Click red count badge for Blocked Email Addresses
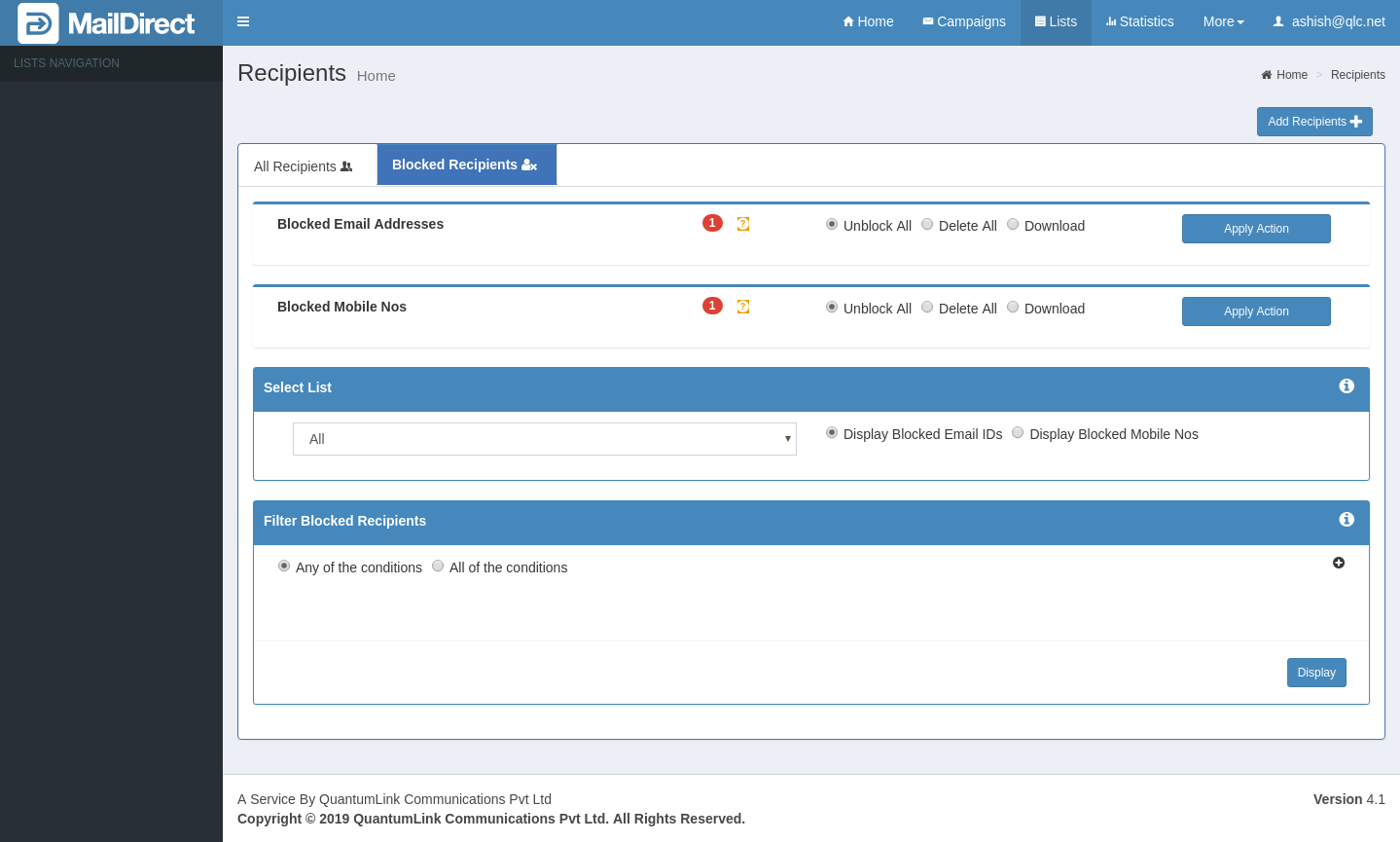 [x=712, y=223]
